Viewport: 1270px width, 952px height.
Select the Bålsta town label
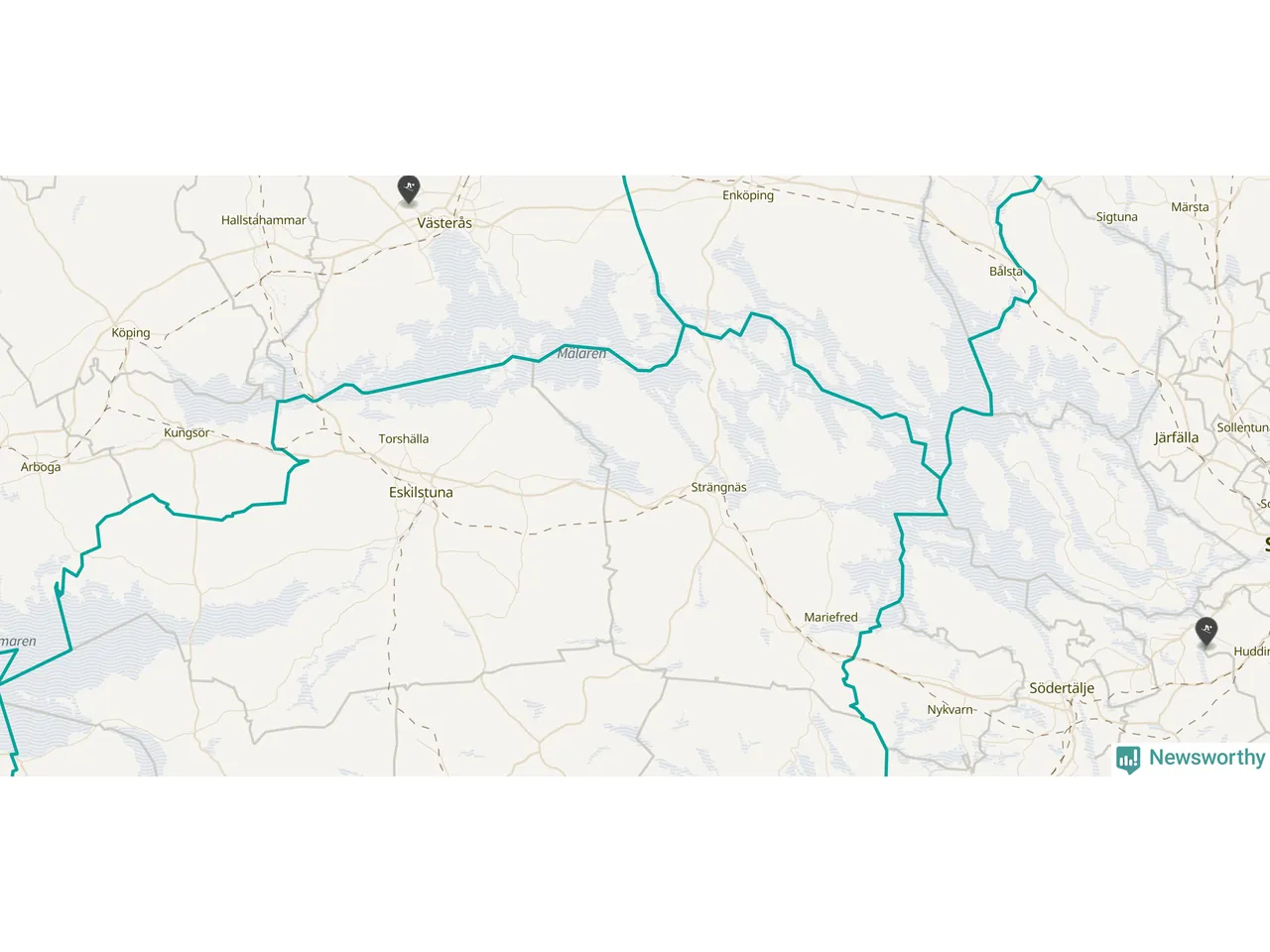tap(1006, 271)
